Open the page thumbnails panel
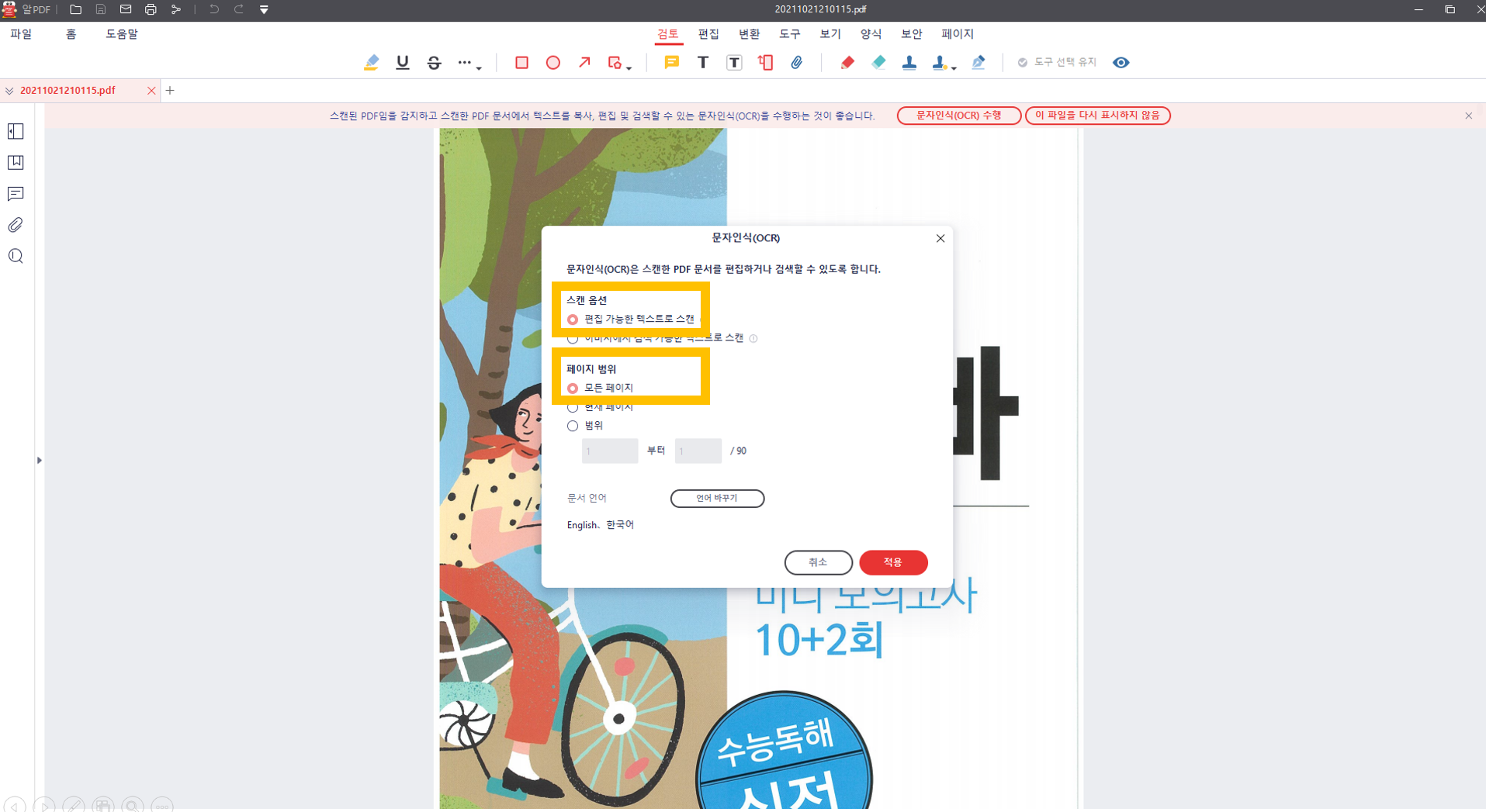 point(16,131)
